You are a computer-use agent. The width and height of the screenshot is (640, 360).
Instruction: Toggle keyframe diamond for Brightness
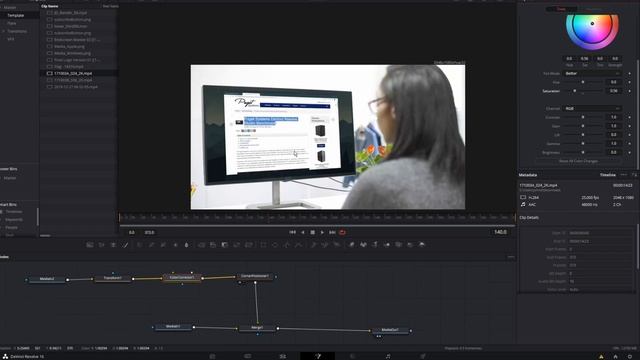(629, 152)
